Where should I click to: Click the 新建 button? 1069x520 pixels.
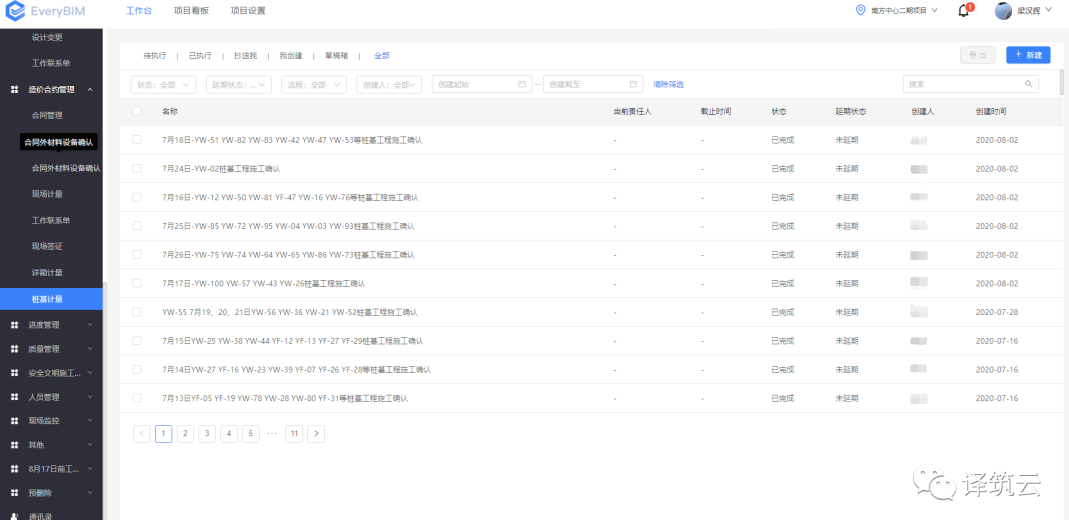tap(1028, 55)
